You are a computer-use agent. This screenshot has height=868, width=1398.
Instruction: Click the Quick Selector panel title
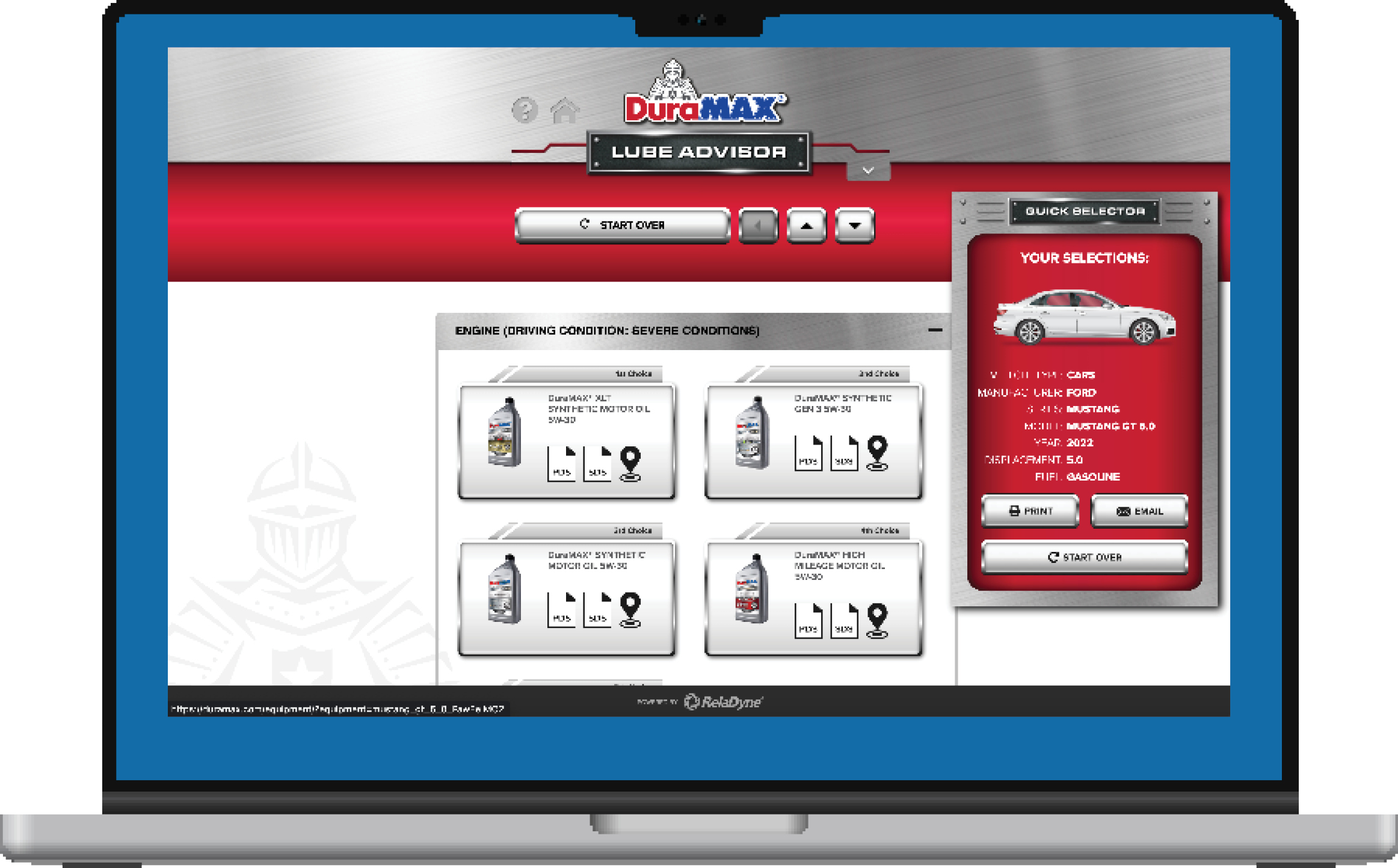[1085, 211]
